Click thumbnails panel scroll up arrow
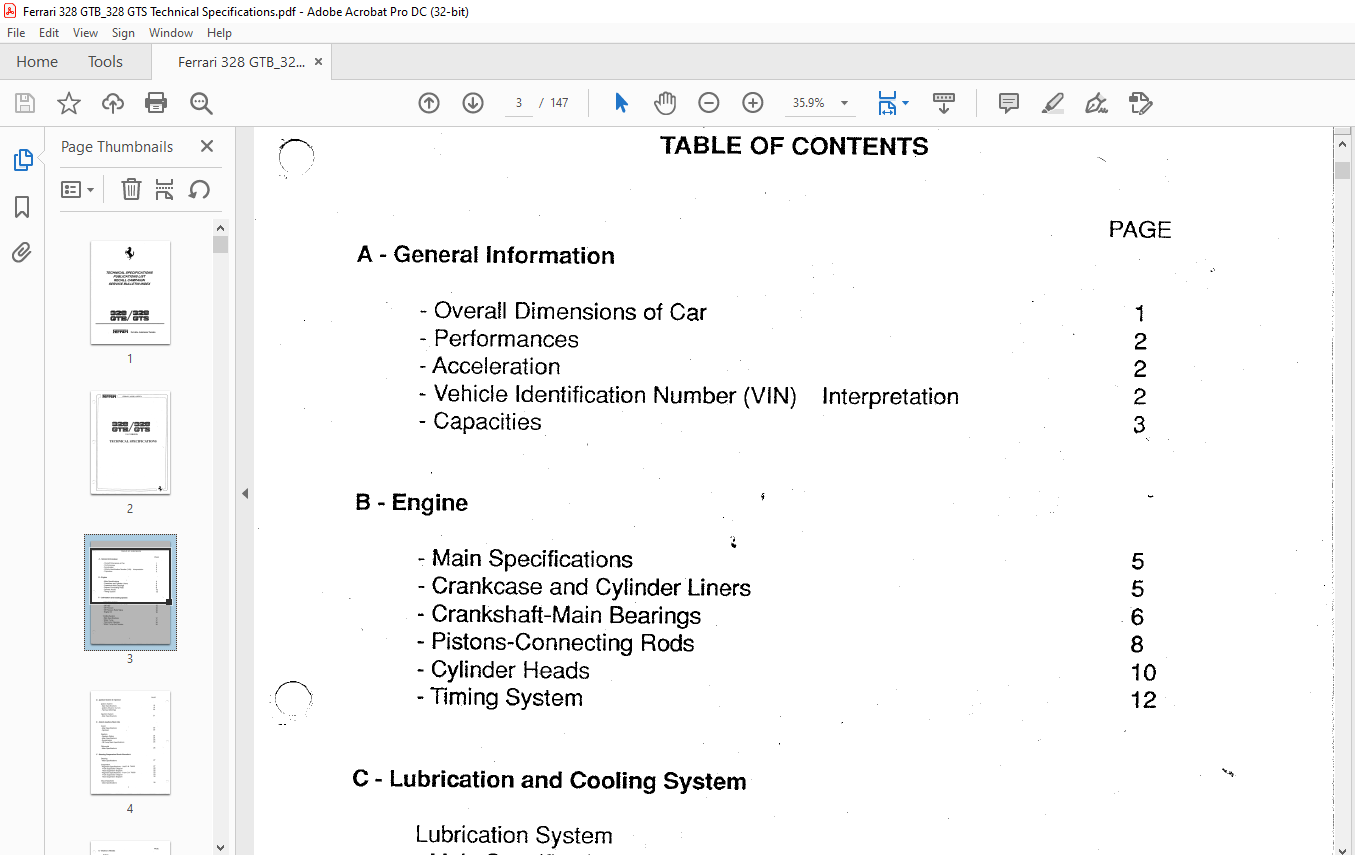This screenshot has height=855, width=1355. pos(220,227)
